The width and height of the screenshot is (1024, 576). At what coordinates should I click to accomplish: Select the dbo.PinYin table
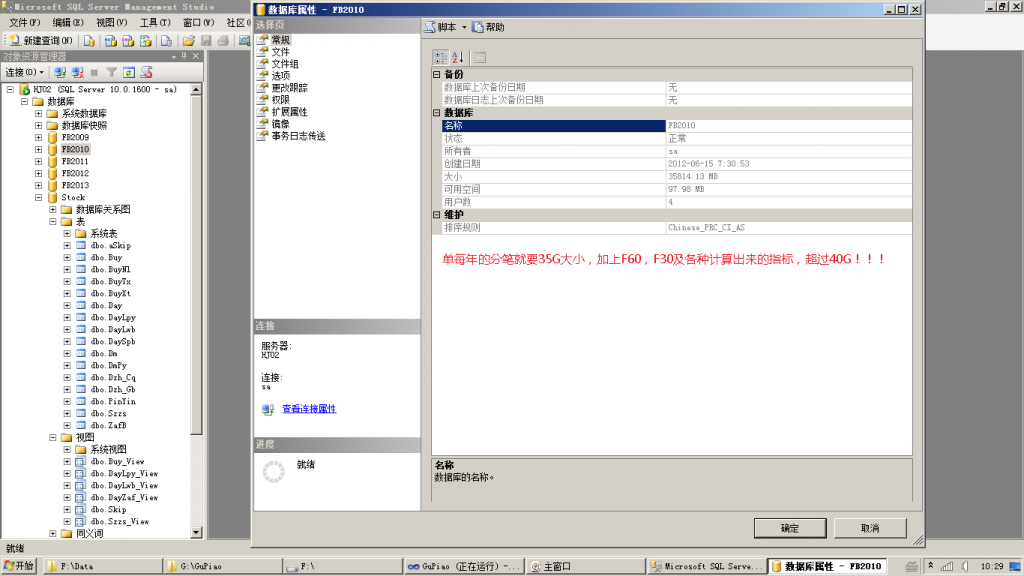pyautogui.click(x=113, y=402)
